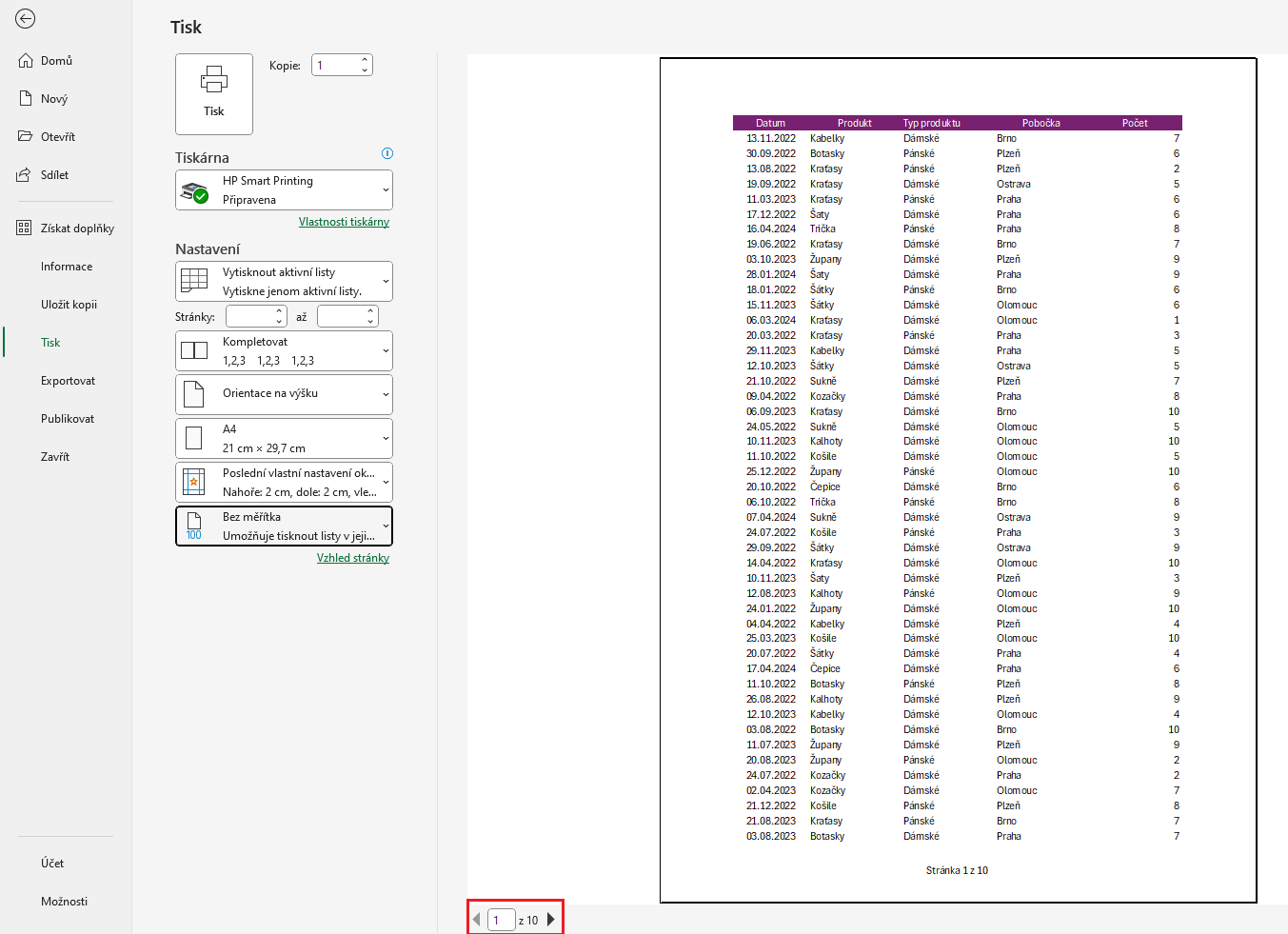Click the až to-page field
Screen dimensions: 1288x934
coord(341,316)
